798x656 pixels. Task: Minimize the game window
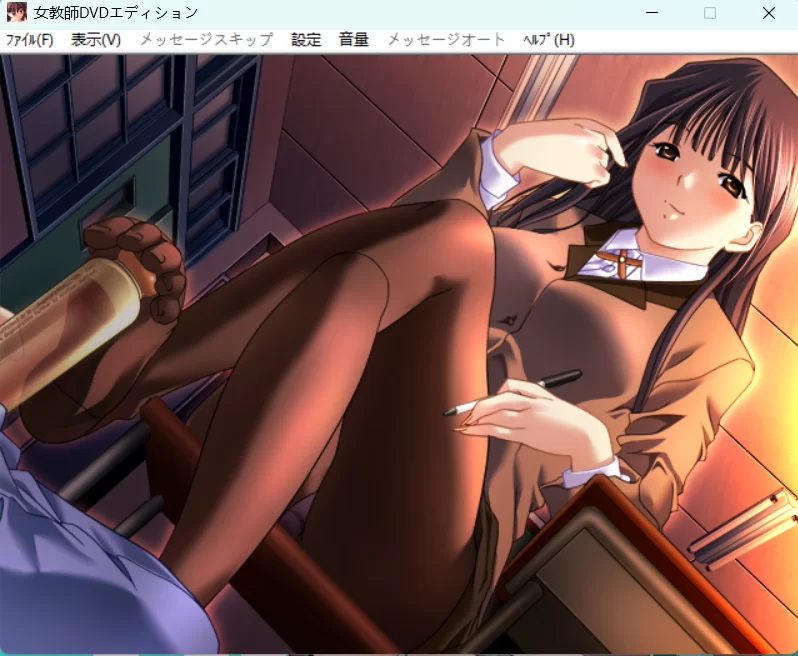(x=652, y=13)
